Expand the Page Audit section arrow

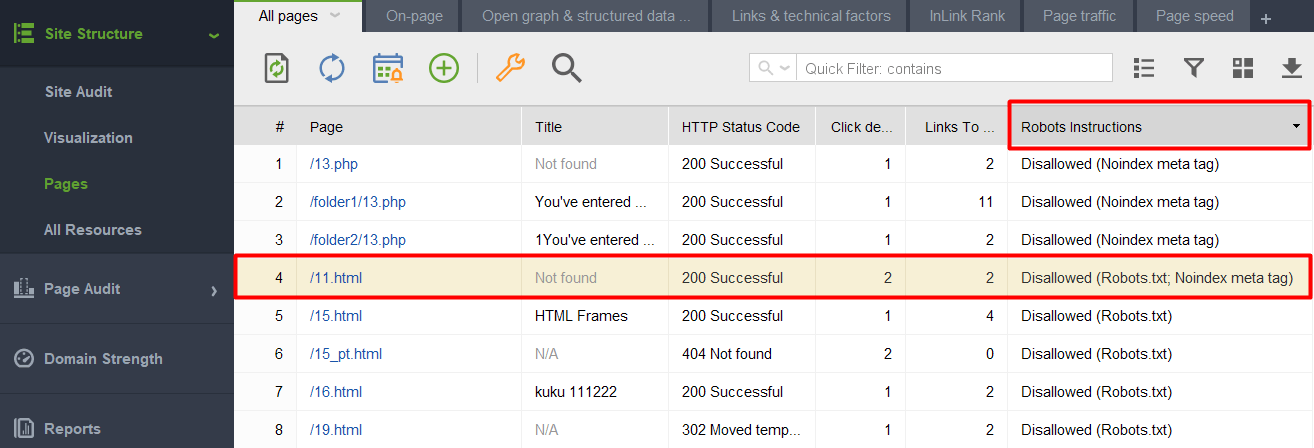click(214, 290)
